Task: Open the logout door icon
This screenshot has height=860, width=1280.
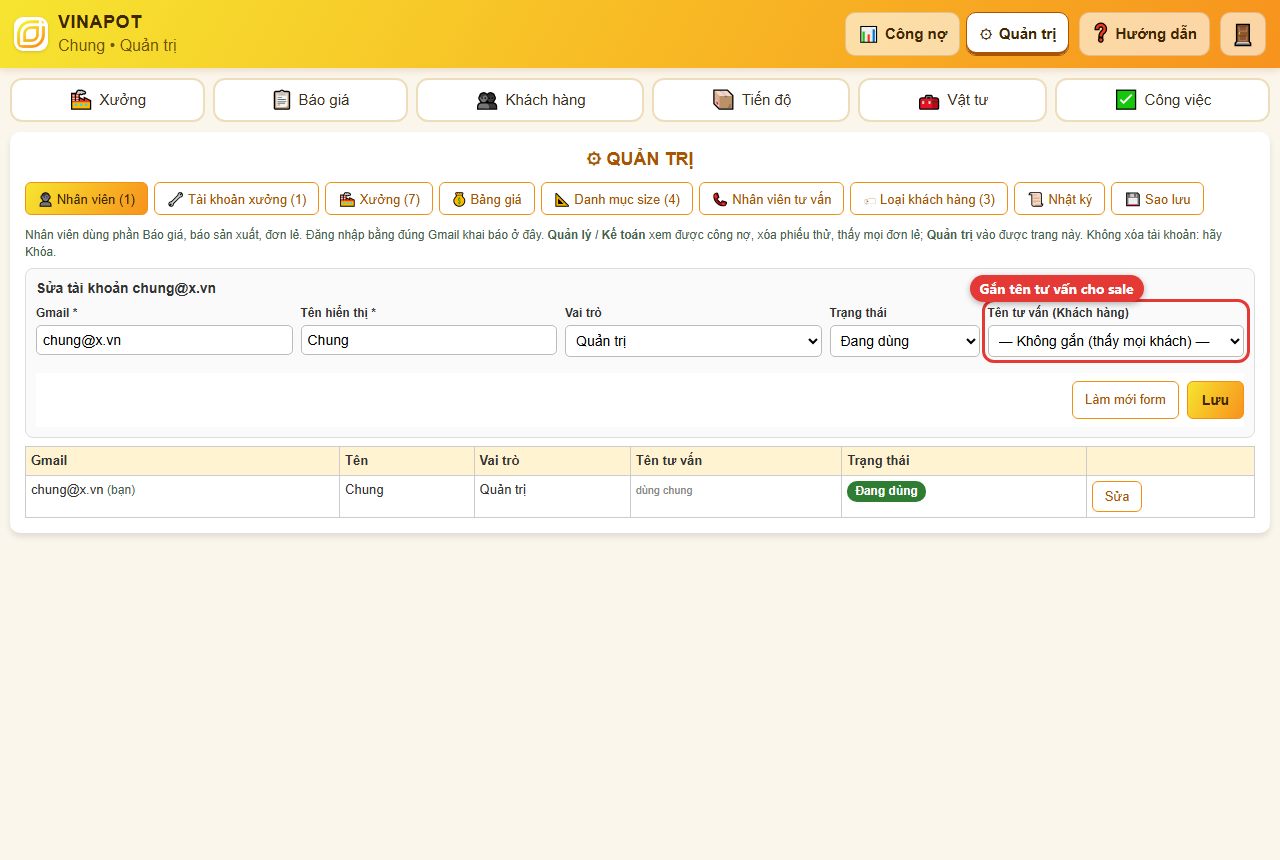Action: pos(1243,34)
